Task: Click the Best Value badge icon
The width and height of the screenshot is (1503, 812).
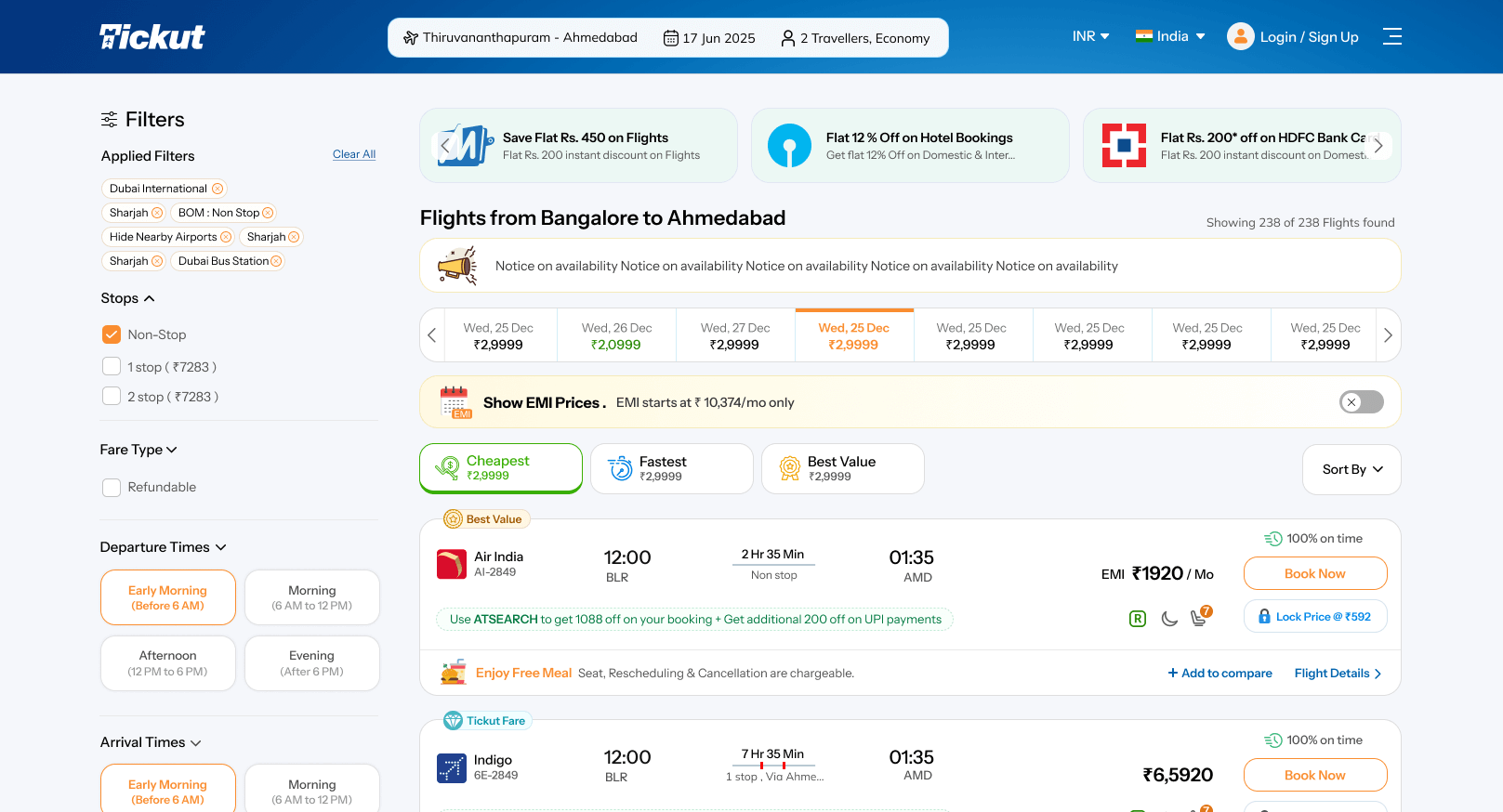Action: coord(453,519)
